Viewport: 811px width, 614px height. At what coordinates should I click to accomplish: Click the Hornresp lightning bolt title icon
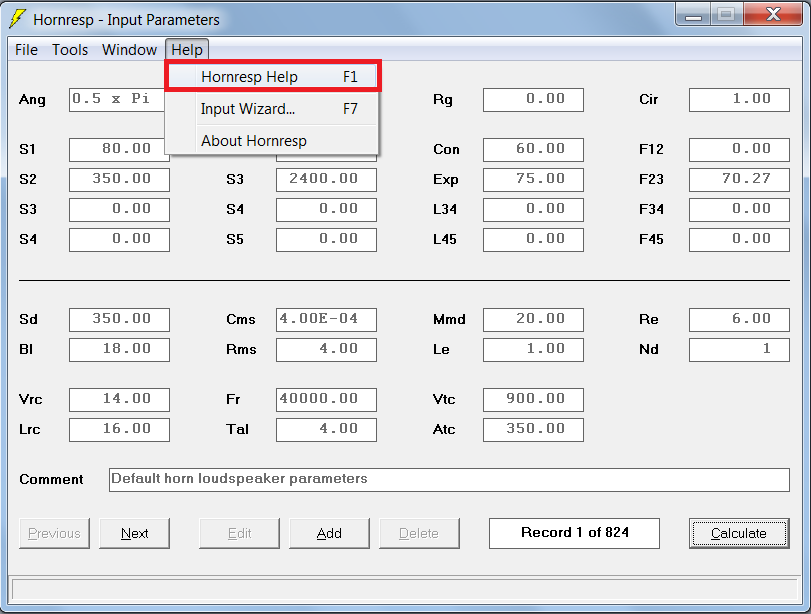(x=17, y=19)
